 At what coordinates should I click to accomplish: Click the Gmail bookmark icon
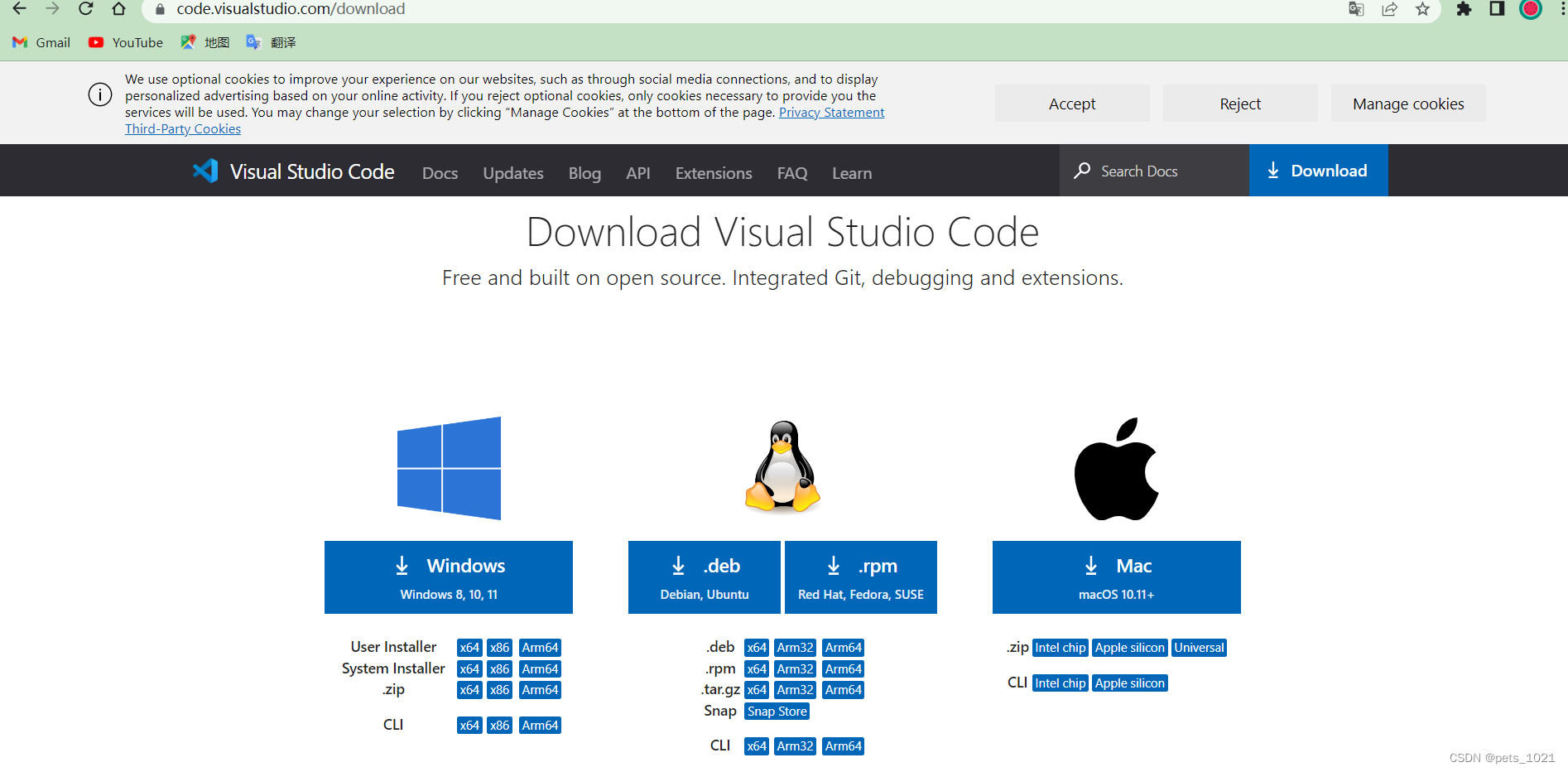pyautogui.click(x=19, y=42)
